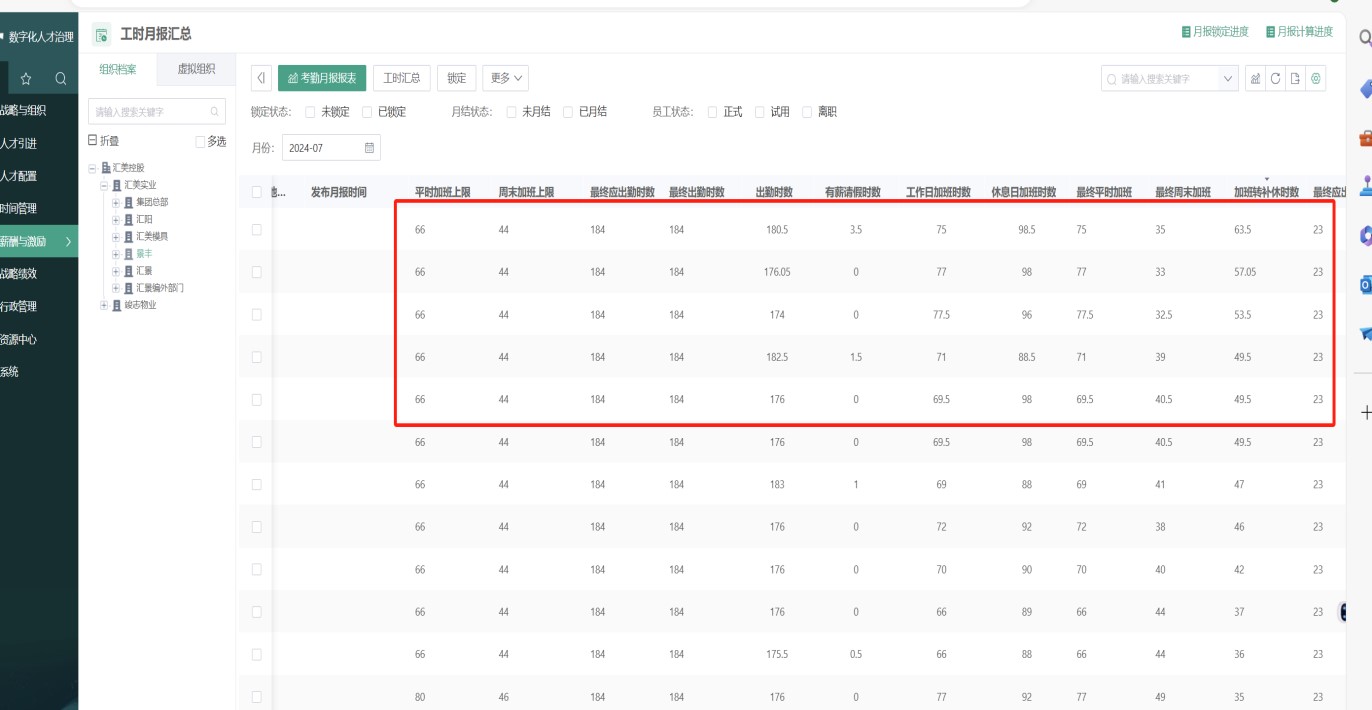Expand the search box dropdown arrow

[x=1229, y=79]
